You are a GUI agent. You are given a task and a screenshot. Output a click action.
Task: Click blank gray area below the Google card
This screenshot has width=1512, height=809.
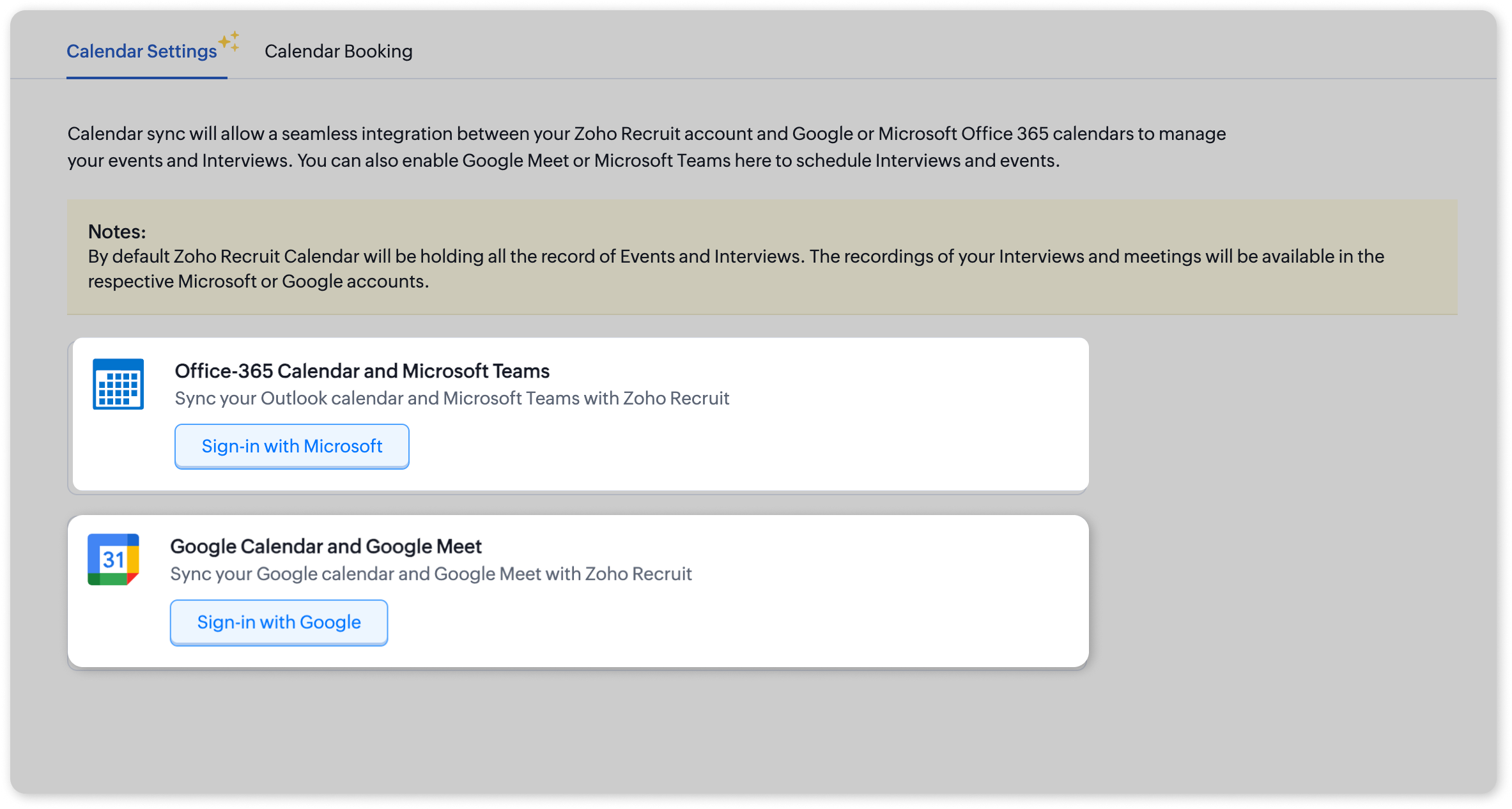575,735
